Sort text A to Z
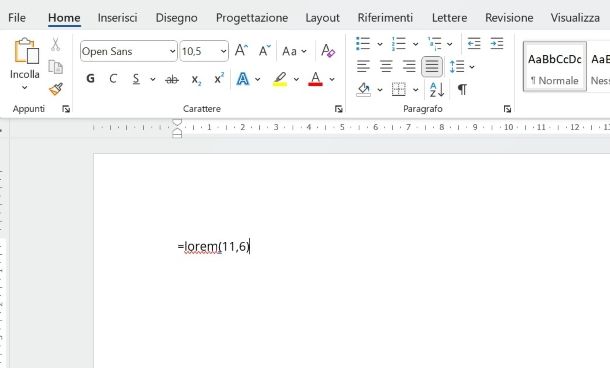 [436, 89]
